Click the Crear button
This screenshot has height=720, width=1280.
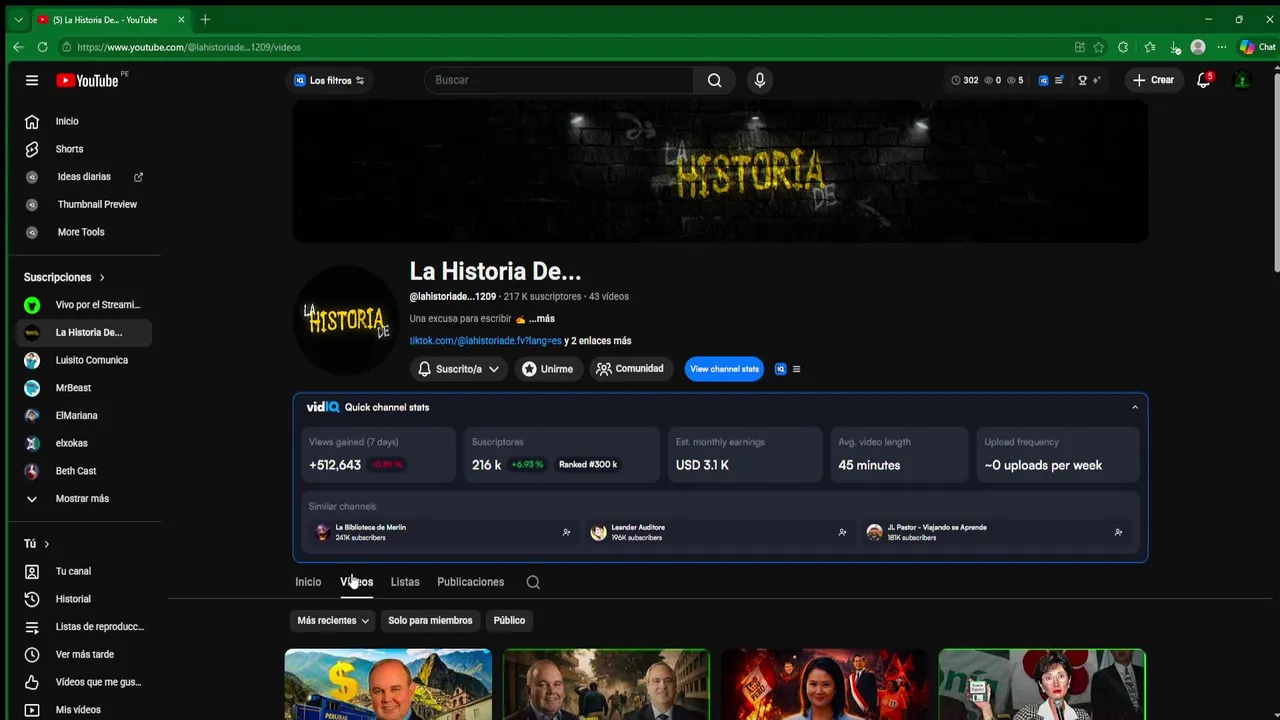click(x=1153, y=80)
